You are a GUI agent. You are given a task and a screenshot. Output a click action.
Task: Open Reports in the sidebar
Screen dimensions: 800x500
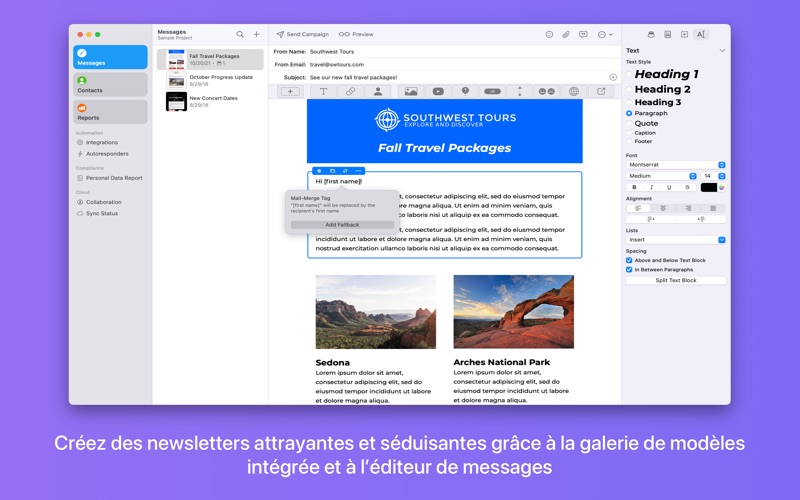[110, 112]
